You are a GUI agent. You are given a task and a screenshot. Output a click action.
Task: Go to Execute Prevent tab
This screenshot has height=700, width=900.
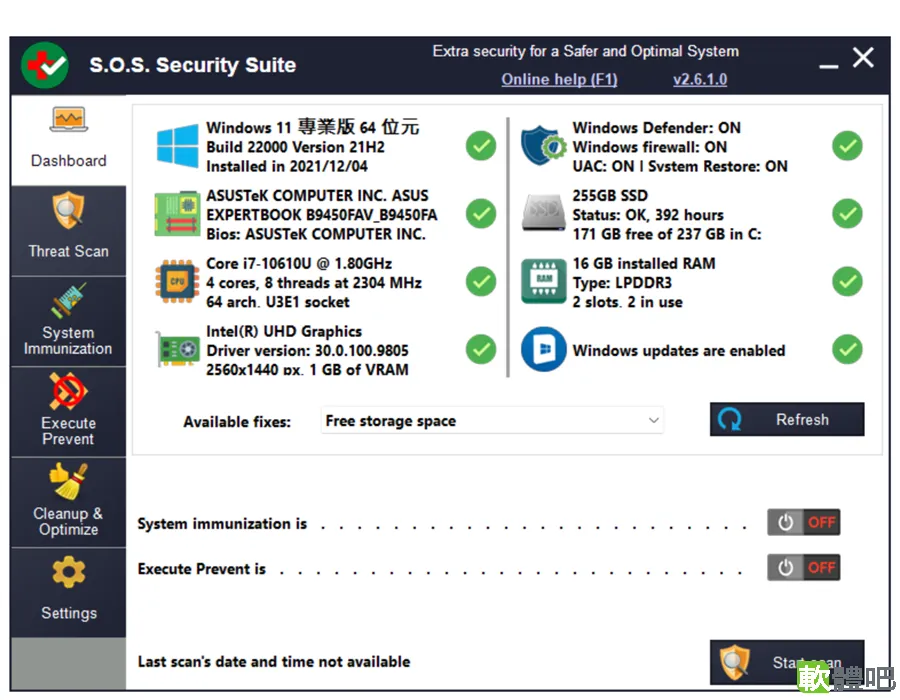click(x=68, y=412)
